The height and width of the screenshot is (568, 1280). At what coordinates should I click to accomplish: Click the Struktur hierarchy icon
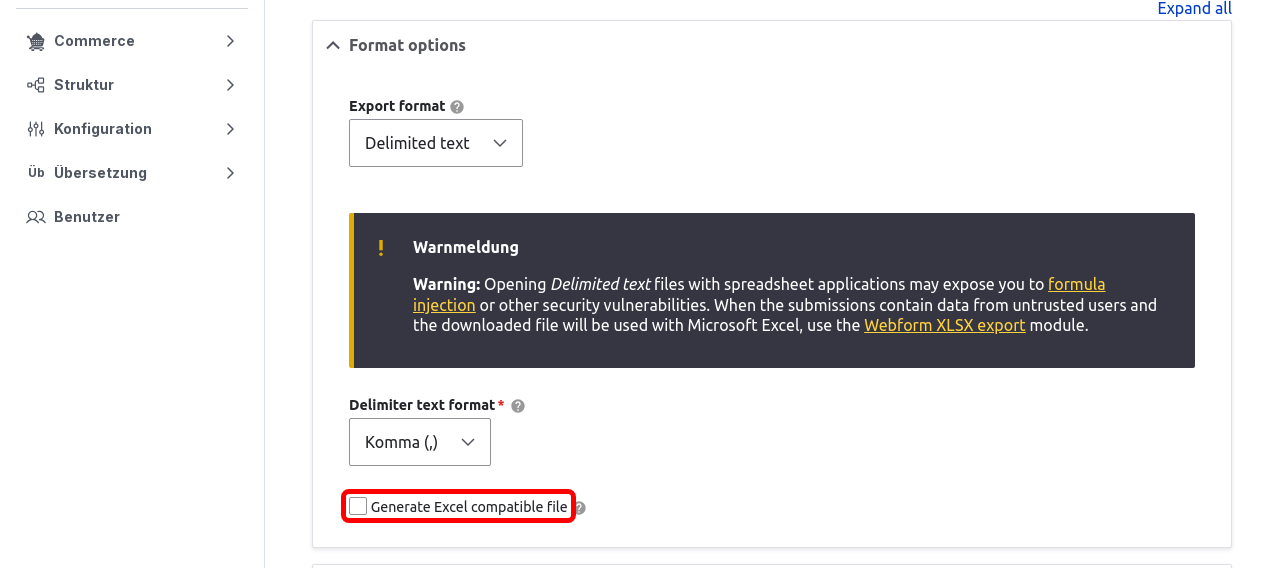click(x=36, y=85)
